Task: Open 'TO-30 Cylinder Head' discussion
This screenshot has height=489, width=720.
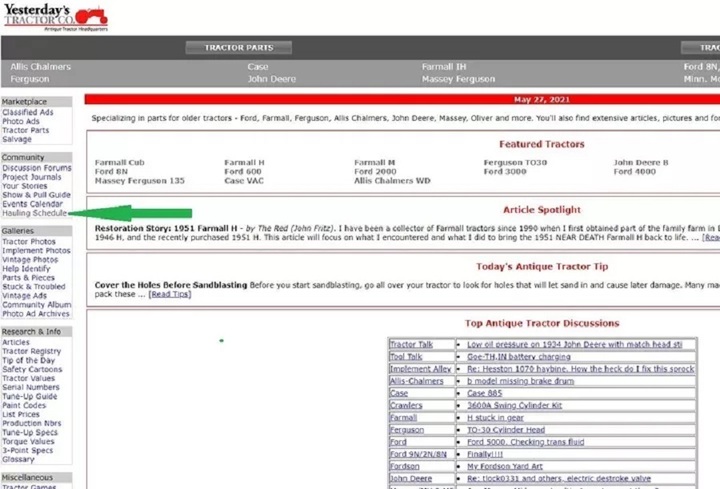Action: click(506, 430)
